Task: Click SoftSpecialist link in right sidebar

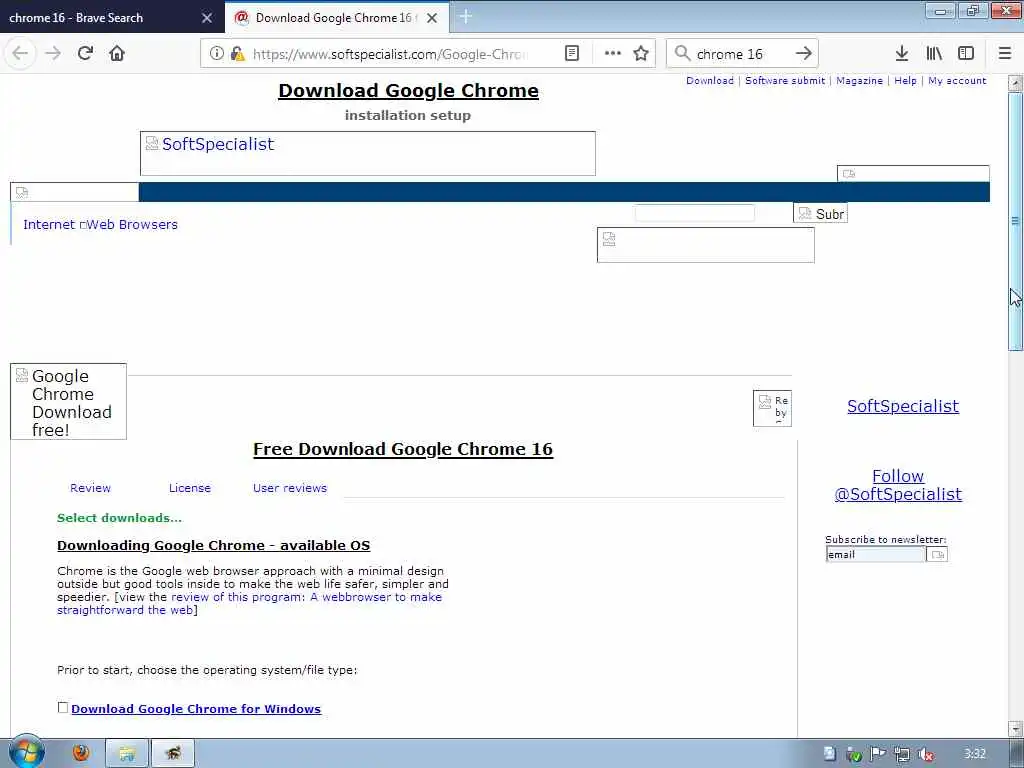Action: click(903, 406)
